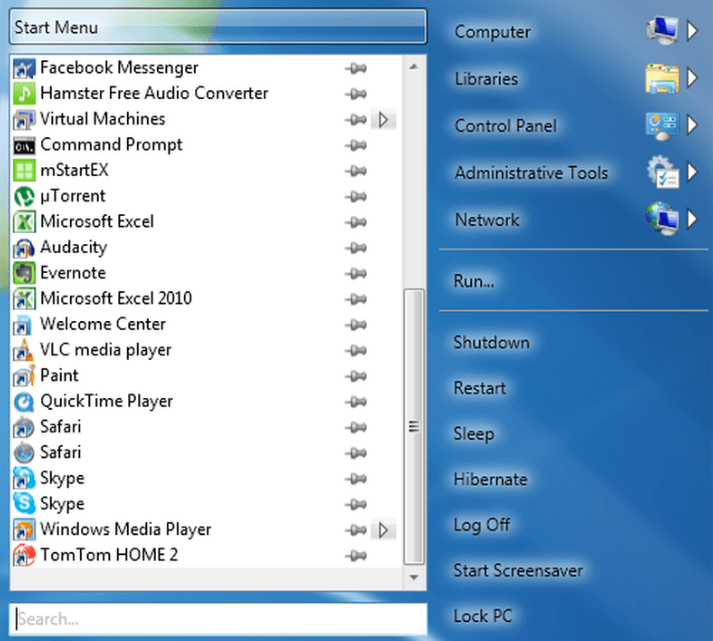
Task: Click Restart
Action: tap(480, 388)
